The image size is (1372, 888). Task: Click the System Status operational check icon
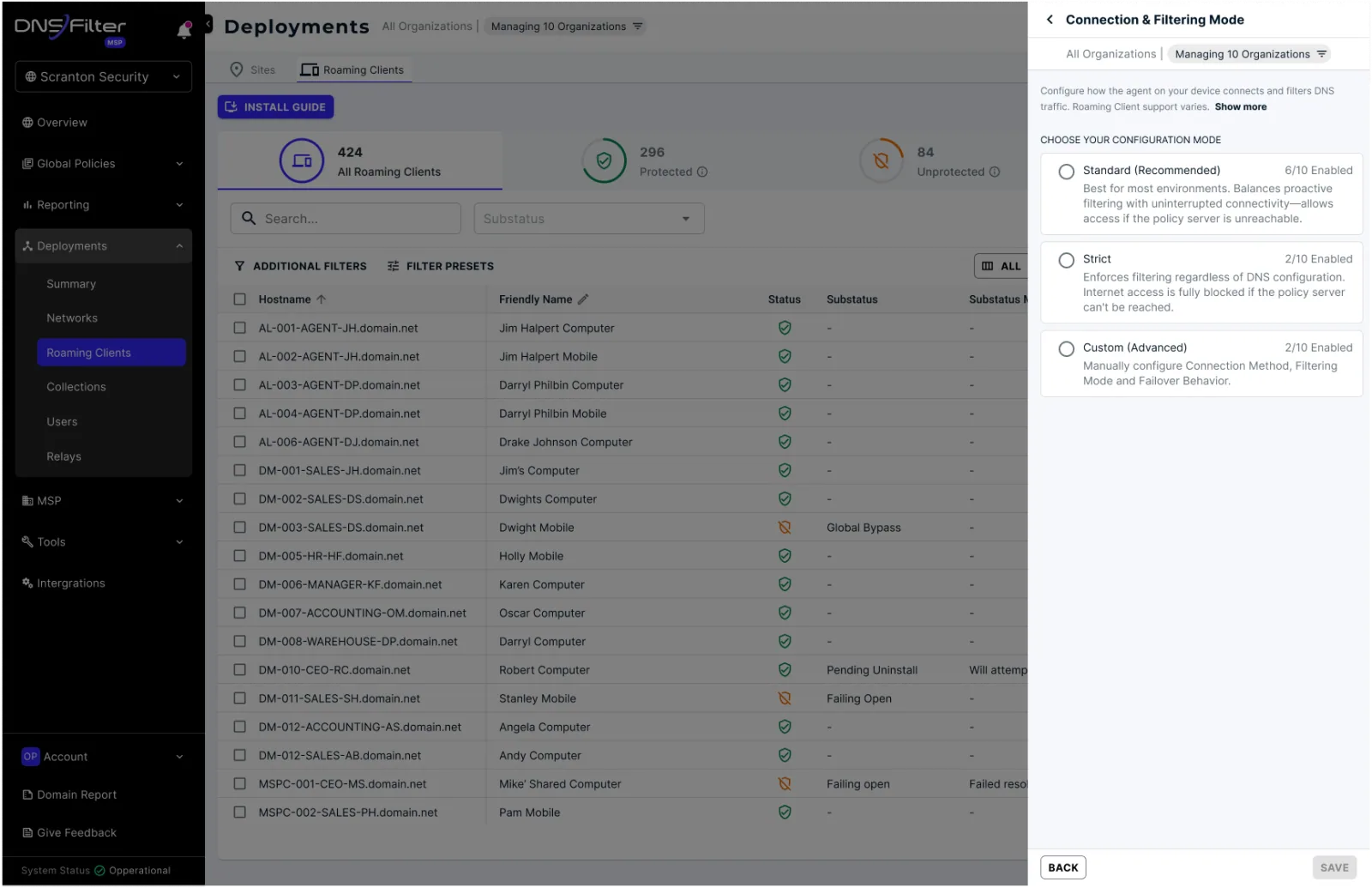click(99, 870)
